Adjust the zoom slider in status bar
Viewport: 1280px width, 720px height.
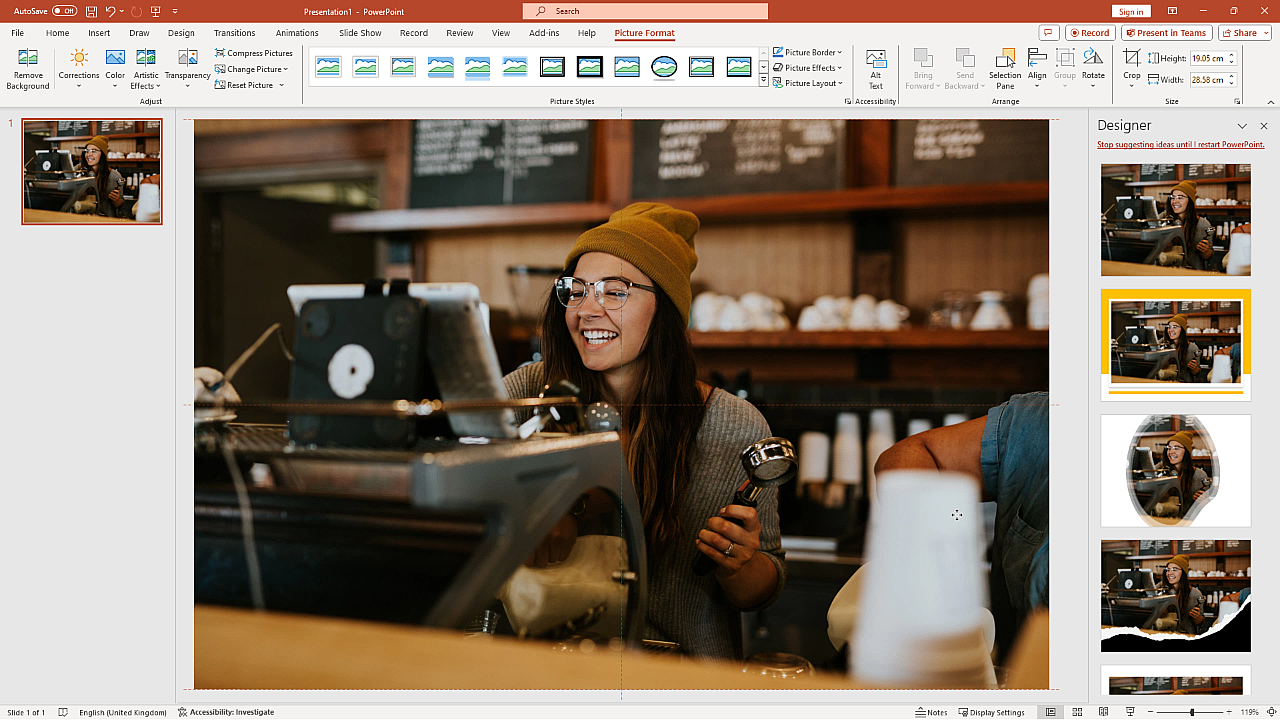tap(1191, 712)
